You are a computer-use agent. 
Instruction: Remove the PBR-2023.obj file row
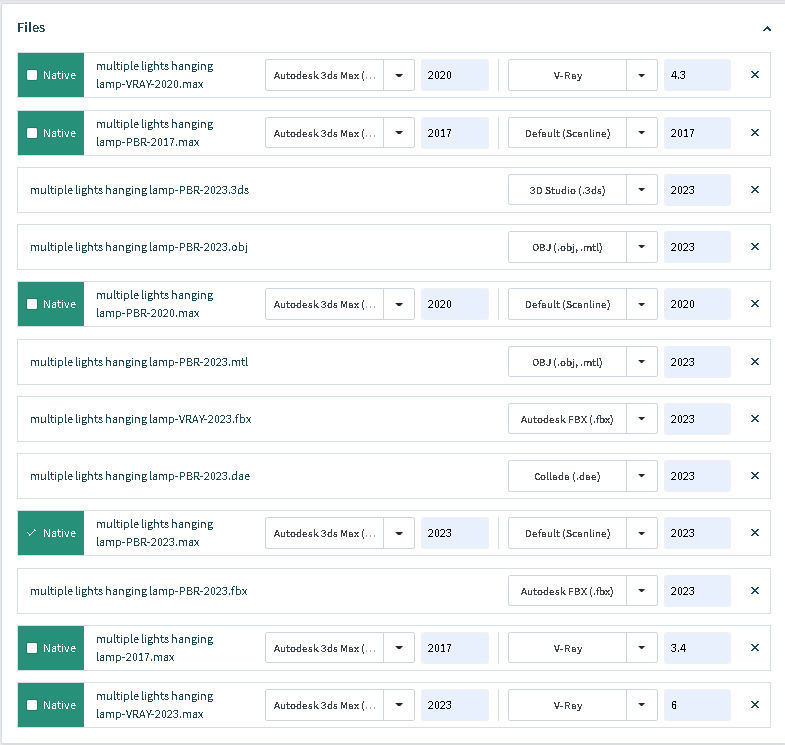755,247
